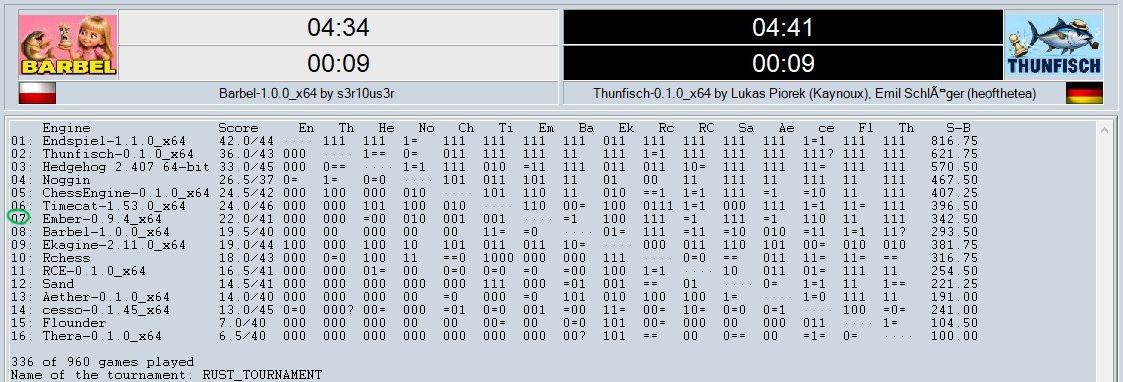The height and width of the screenshot is (382, 1123).
Task: Click Barbel's main clock showing 04:34
Action: tap(338, 27)
